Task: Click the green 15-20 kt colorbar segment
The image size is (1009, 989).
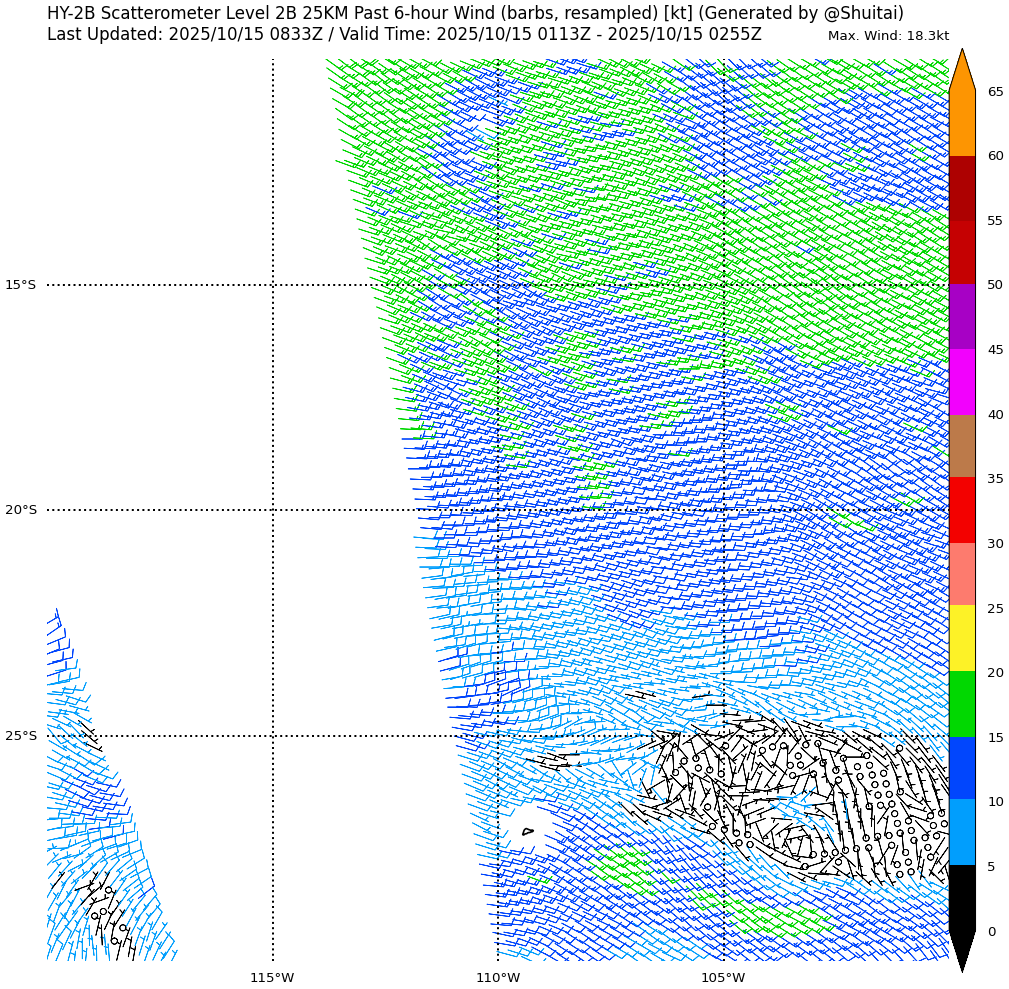Action: (961, 704)
